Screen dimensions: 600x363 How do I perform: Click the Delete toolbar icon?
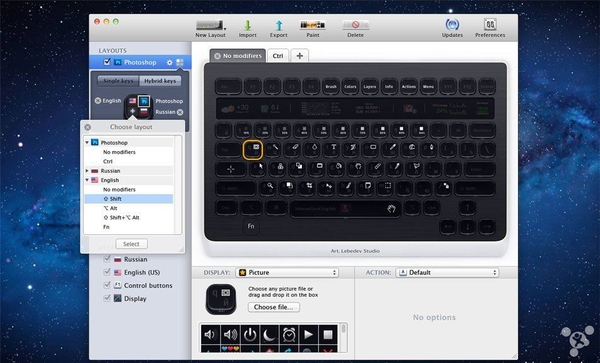(x=355, y=25)
